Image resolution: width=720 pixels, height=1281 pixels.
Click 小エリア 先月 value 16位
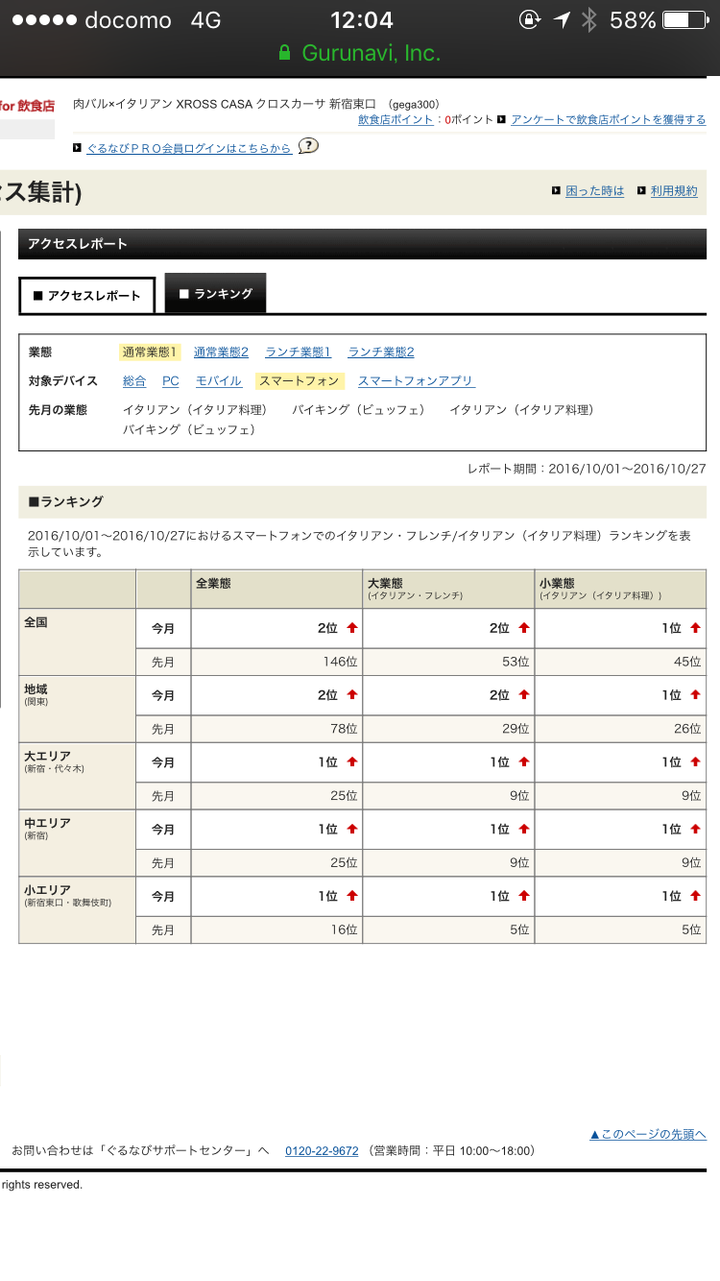click(343, 930)
